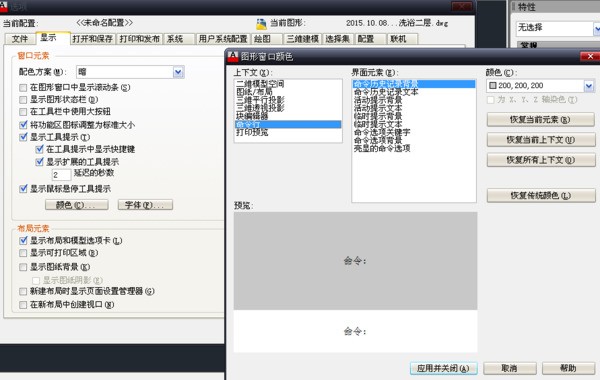Click 取消 button in color dialog
Viewport: 600px width, 380px height.
(x=510, y=369)
